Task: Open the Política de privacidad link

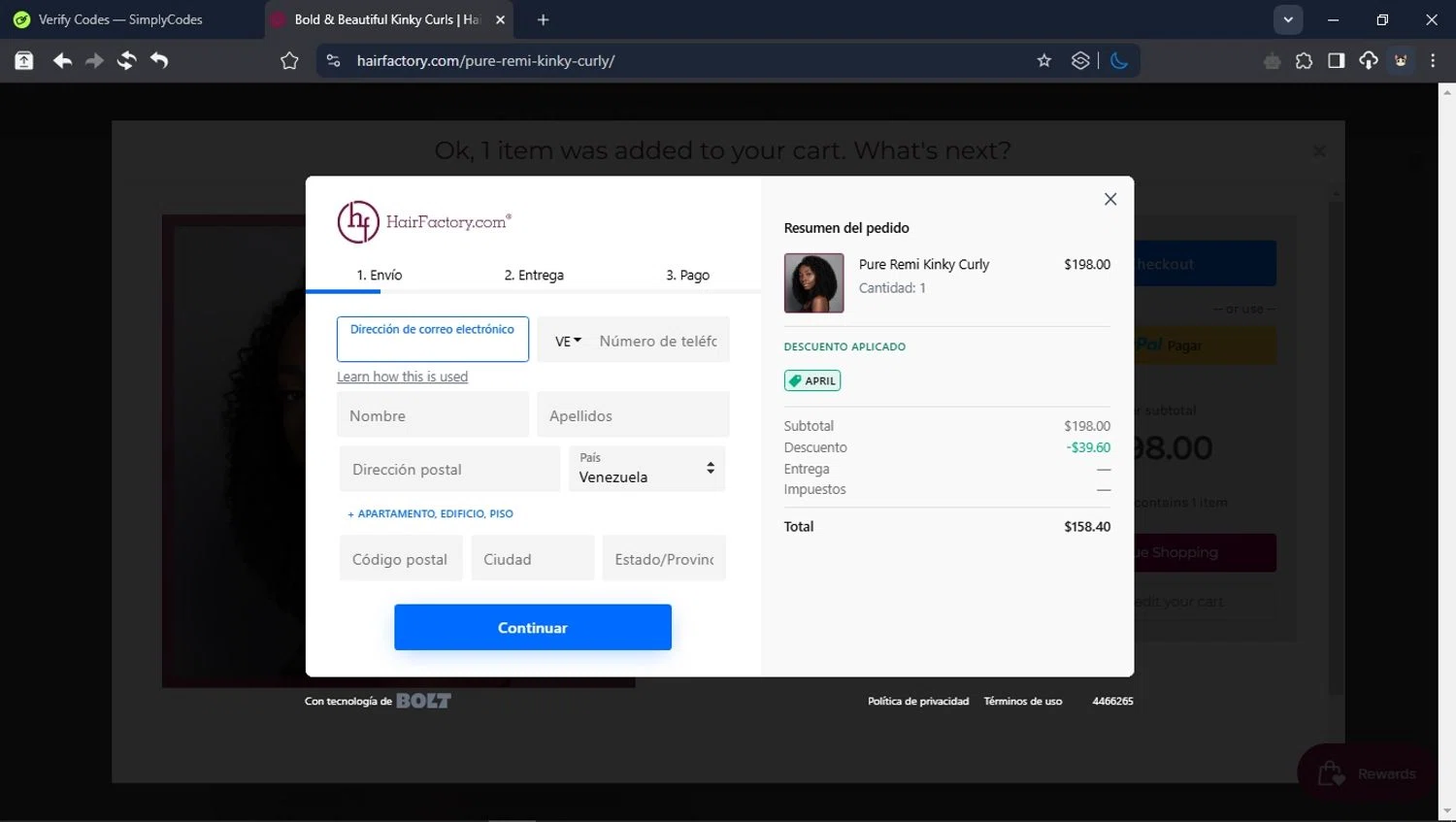Action: pos(918,701)
